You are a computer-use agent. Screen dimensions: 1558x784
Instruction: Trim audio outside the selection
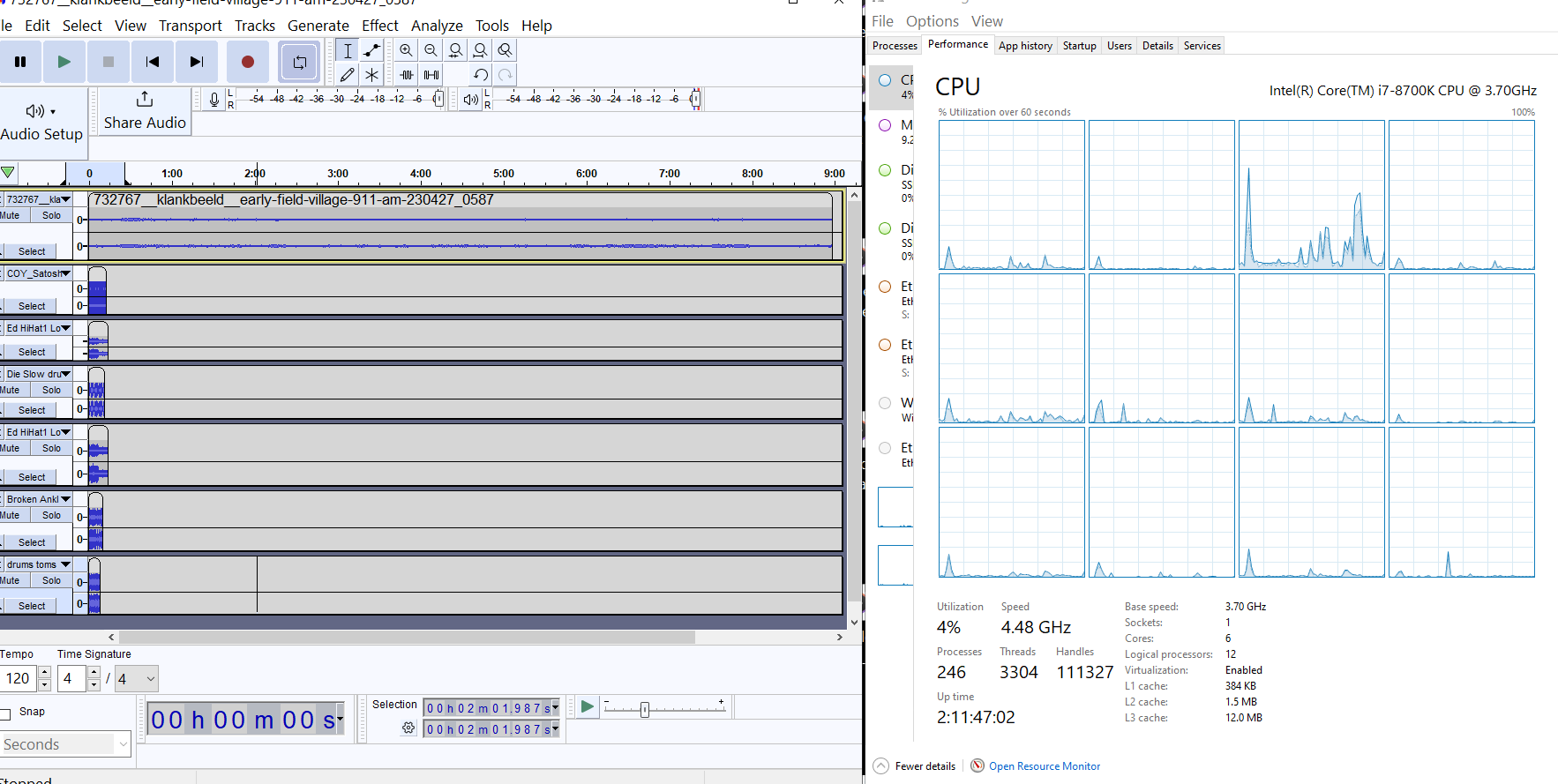(407, 75)
